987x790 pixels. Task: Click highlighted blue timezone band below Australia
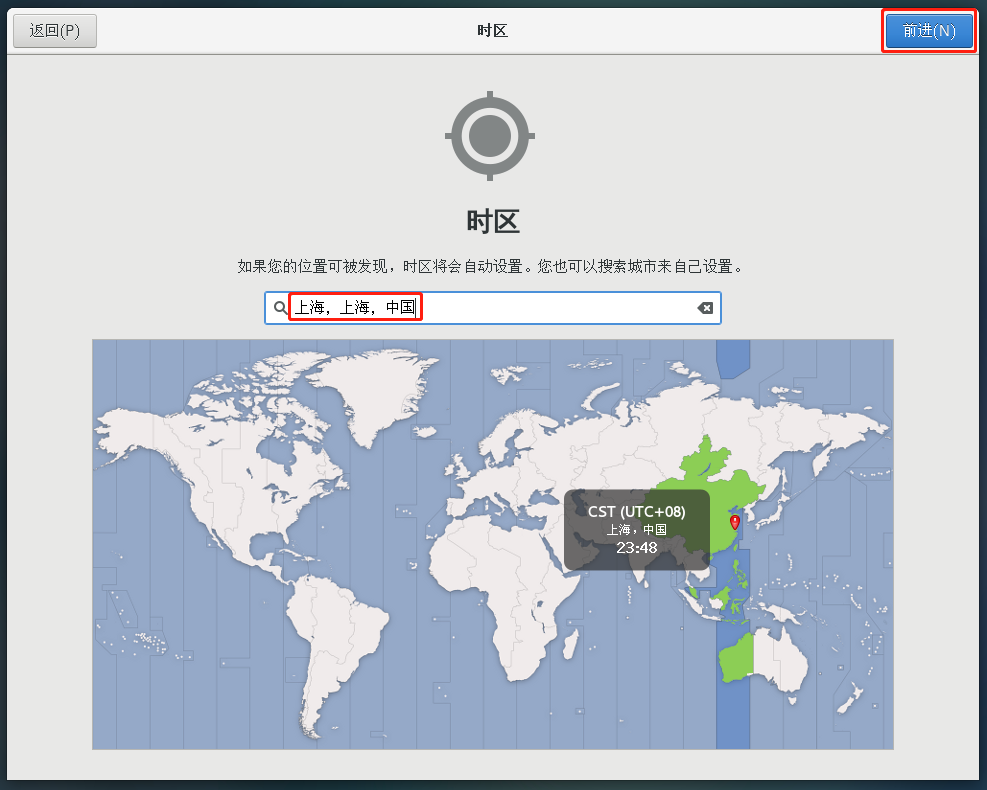pos(733,720)
